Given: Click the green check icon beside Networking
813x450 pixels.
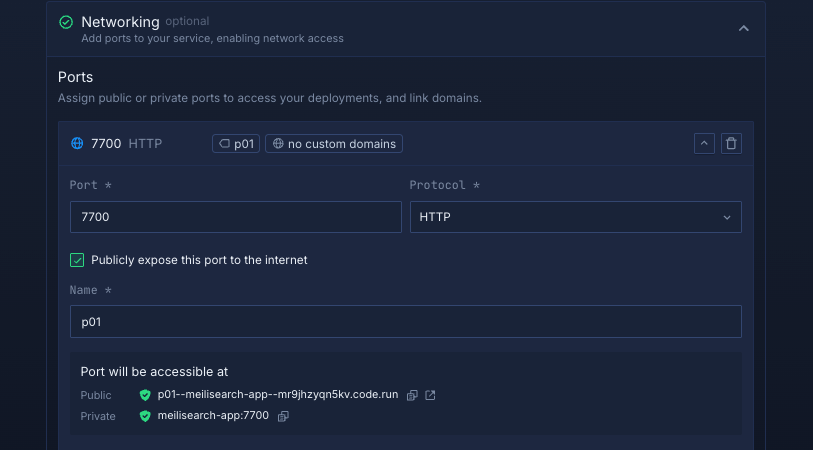Looking at the screenshot, I should pos(66,22).
